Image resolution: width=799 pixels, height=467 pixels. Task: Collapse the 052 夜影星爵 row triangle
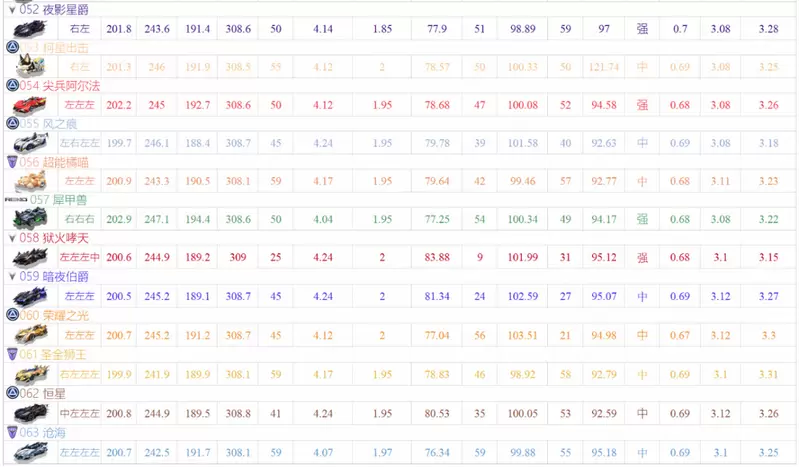12,10
